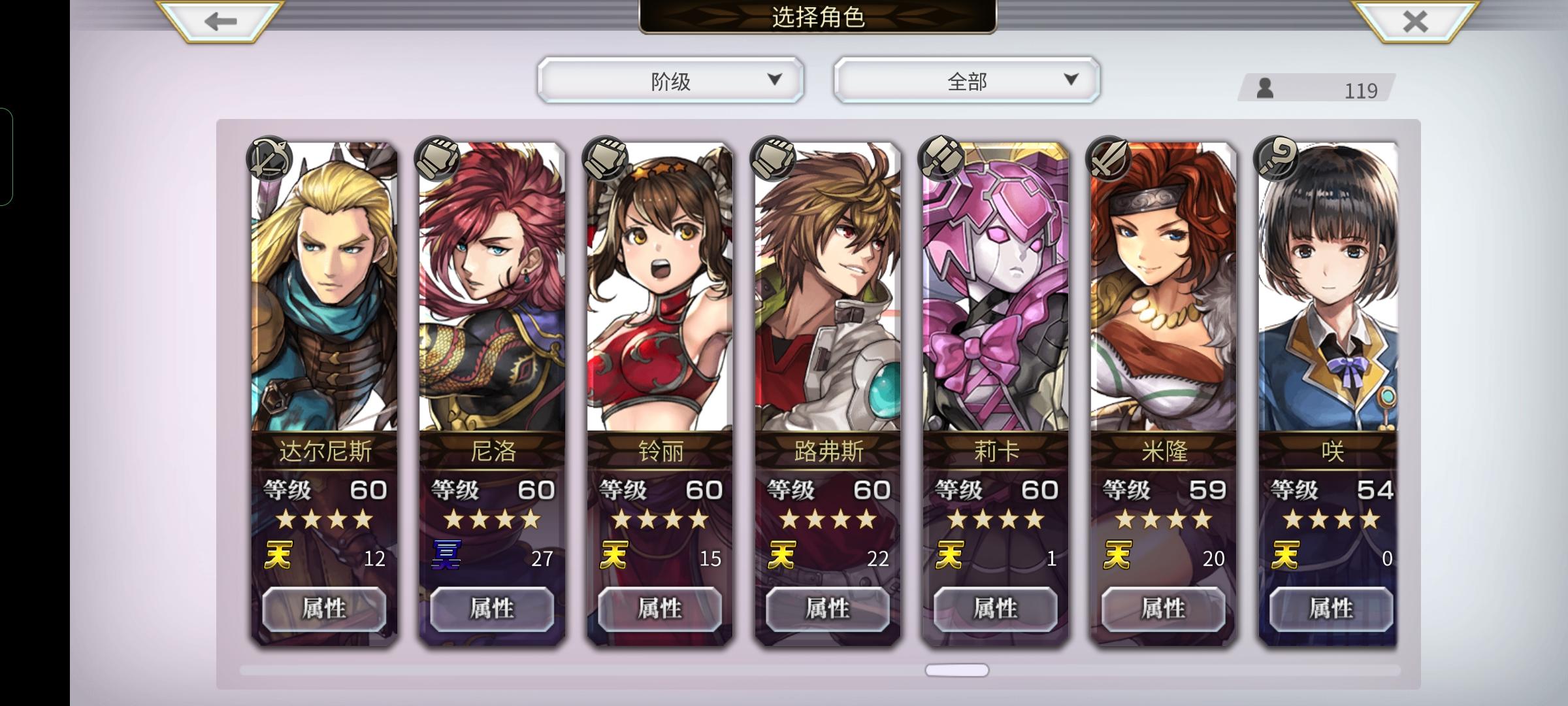Viewport: 1568px width, 706px height.
Task: Click the character count icon showing 119
Action: (x=1266, y=88)
